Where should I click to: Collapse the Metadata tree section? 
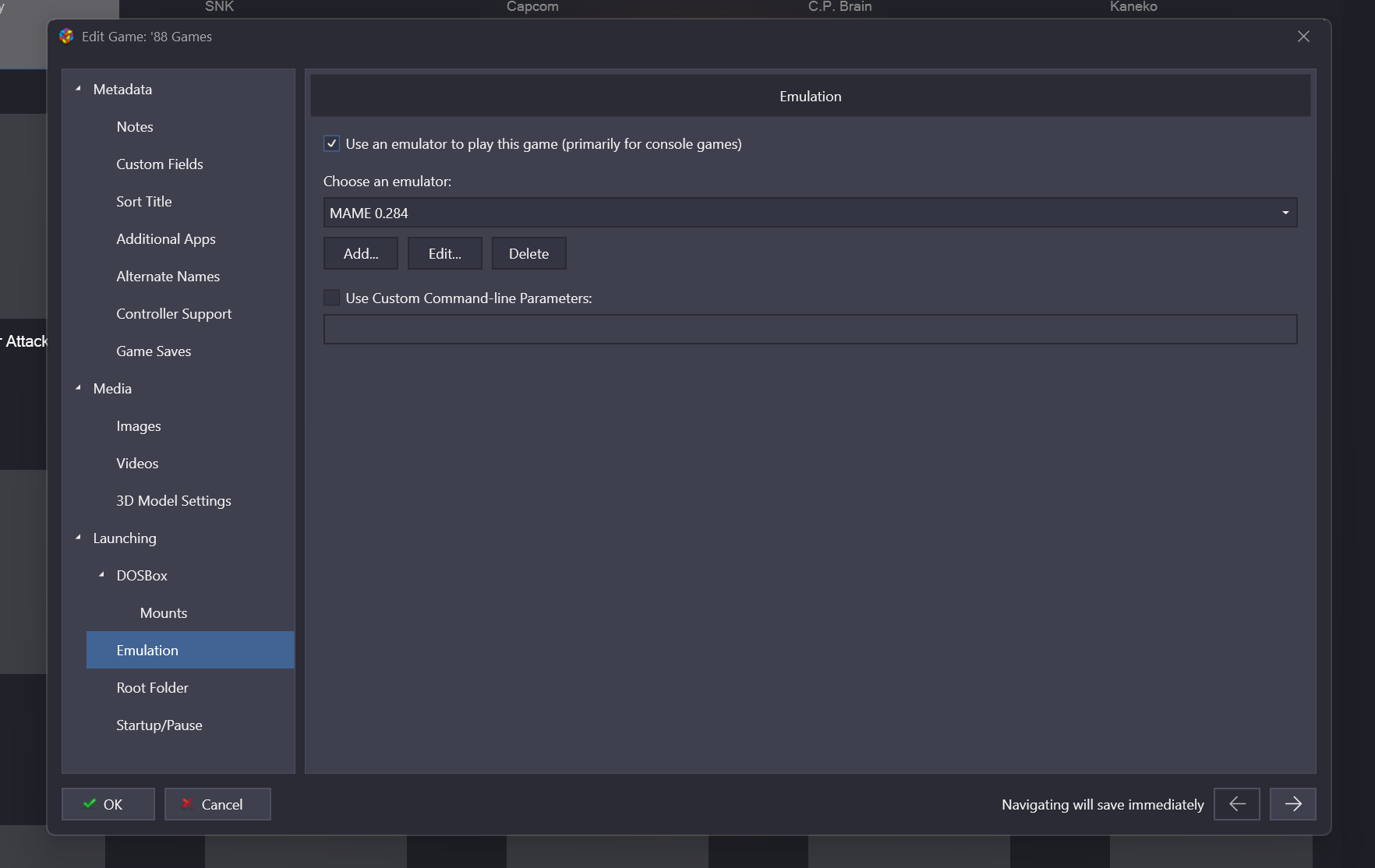click(x=78, y=90)
